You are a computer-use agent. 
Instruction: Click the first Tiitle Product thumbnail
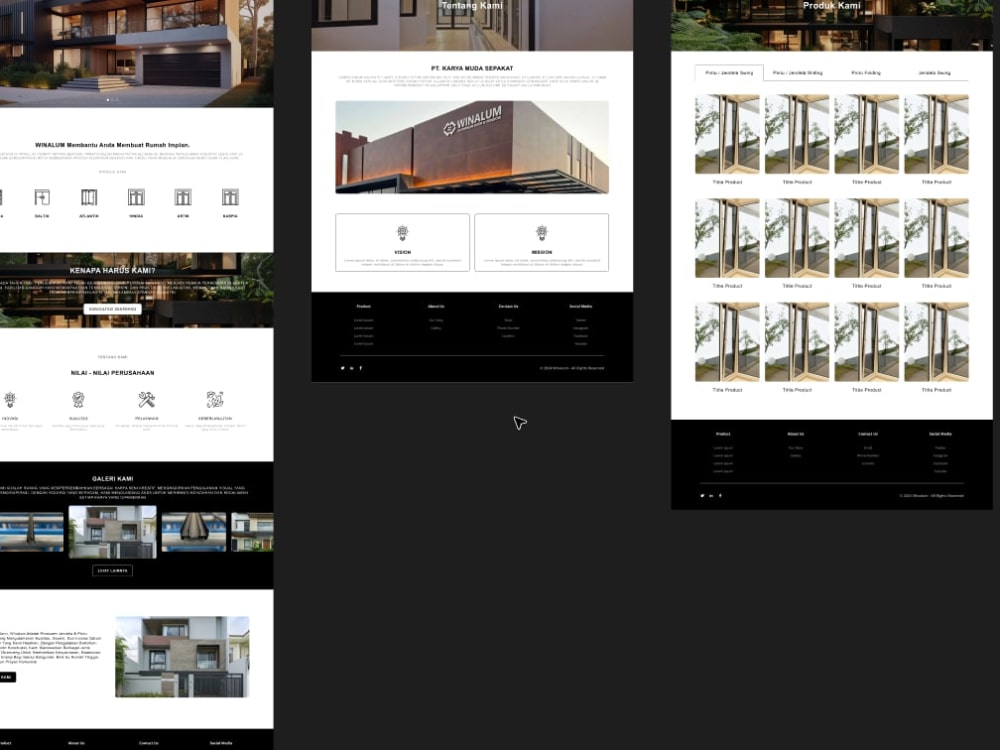725,133
